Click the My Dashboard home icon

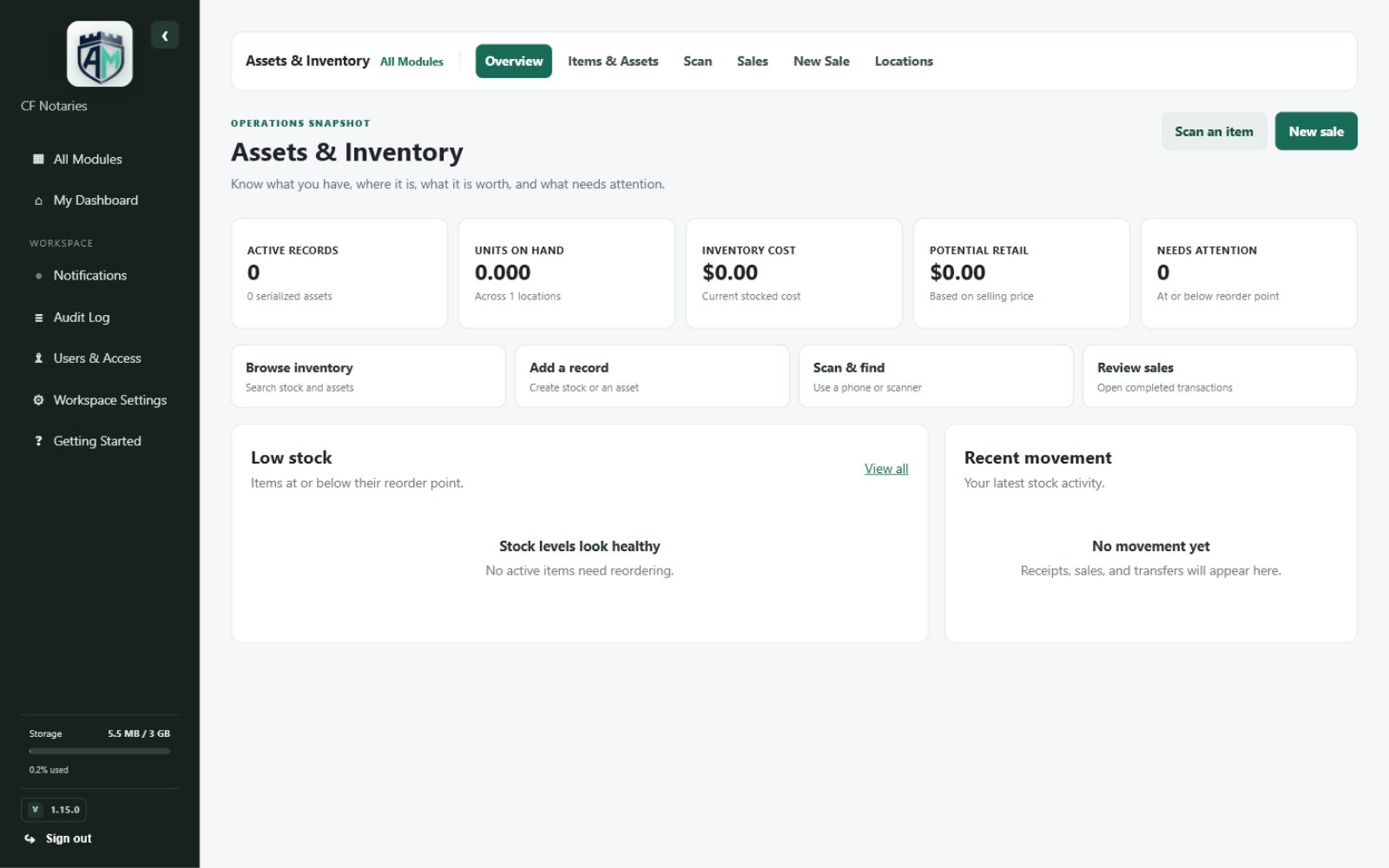point(38,201)
